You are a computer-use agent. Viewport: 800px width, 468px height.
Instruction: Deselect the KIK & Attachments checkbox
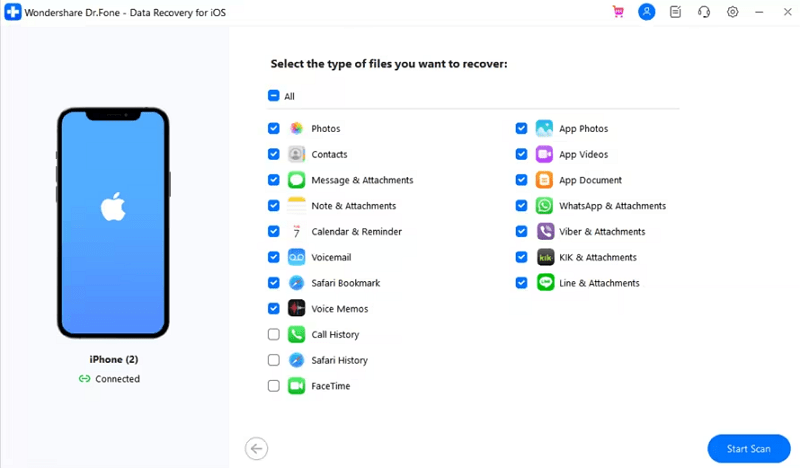(522, 258)
